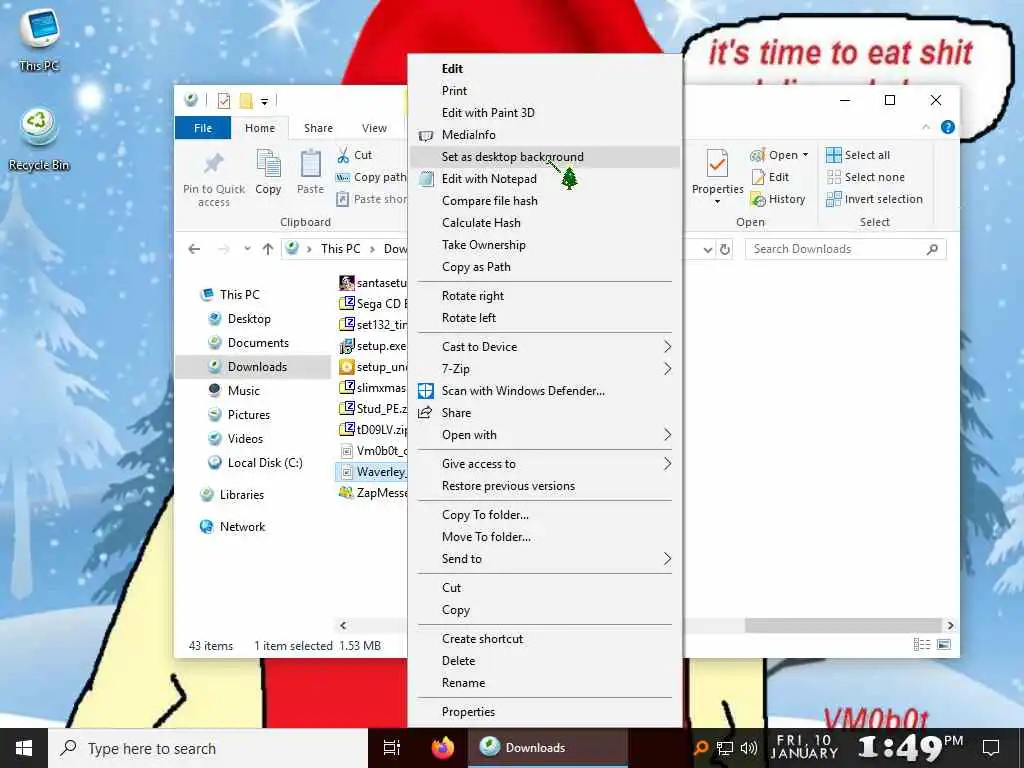The height and width of the screenshot is (768, 1024).
Task: Select Rotate right in context menu
Action: [545, 296]
